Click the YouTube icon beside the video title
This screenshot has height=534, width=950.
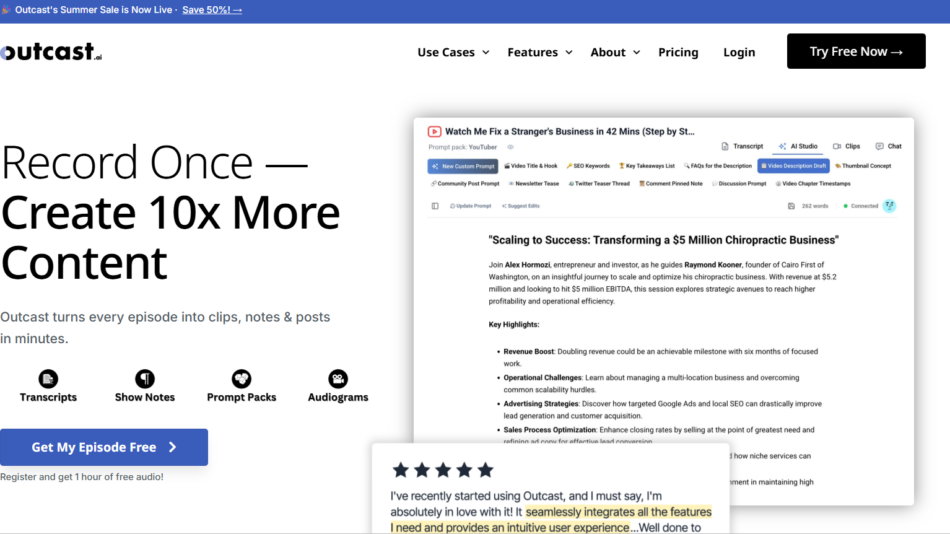435,131
